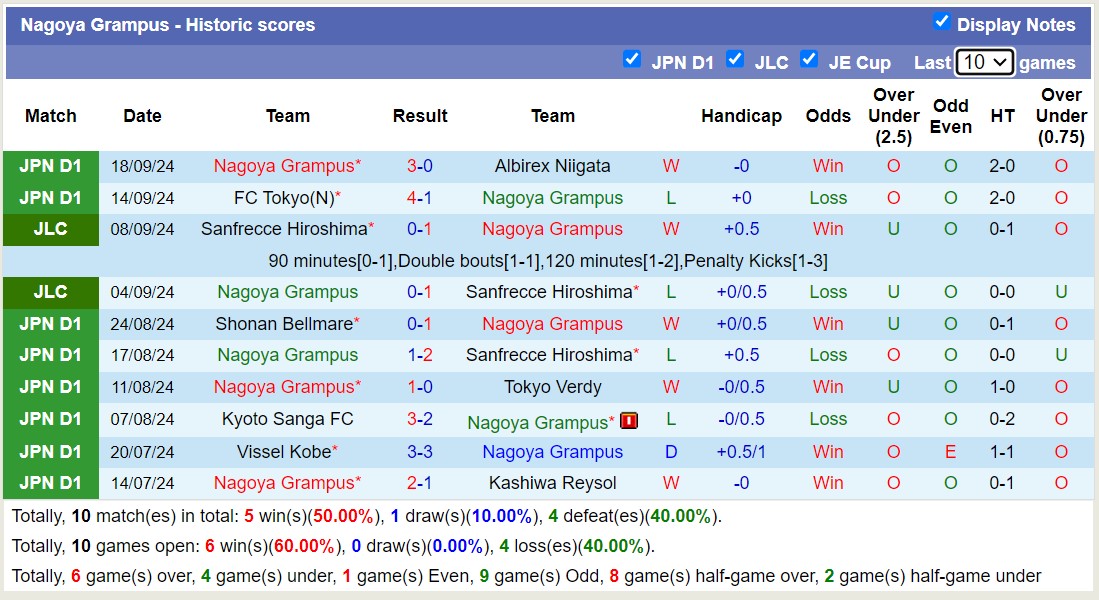Click the JPN D1 label for 18/09/24 match
The height and width of the screenshot is (600, 1099).
pyautogui.click(x=50, y=166)
